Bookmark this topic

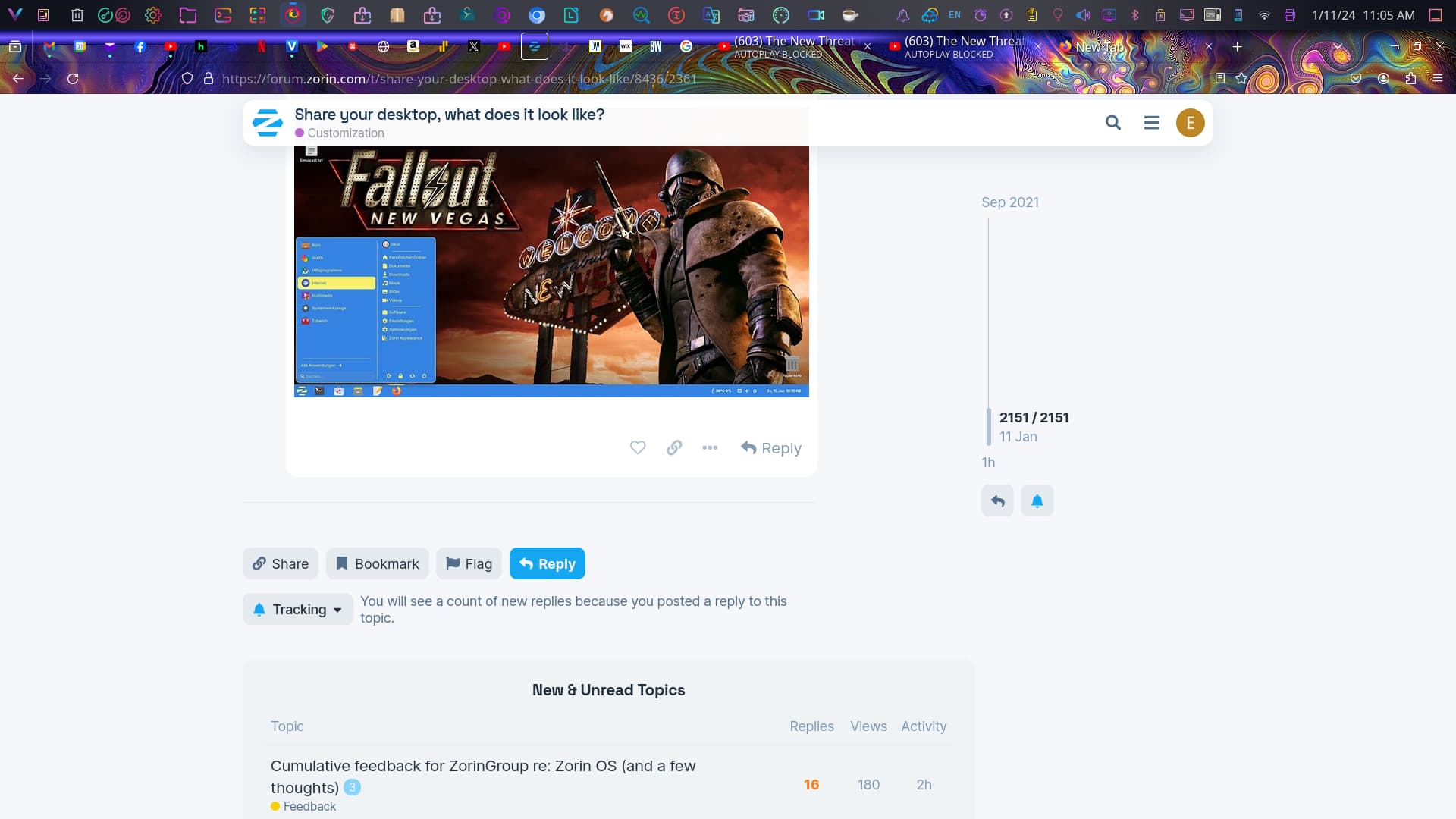tap(378, 563)
